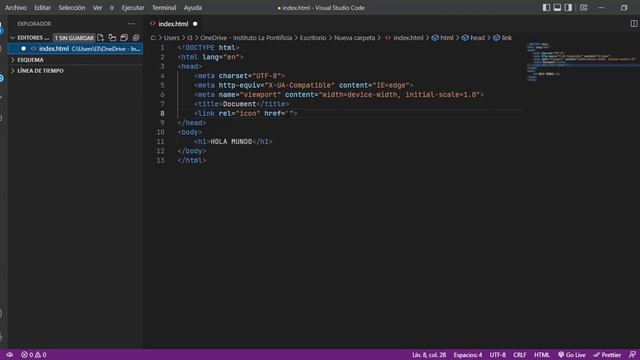The height and width of the screenshot is (360, 640).
Task: Select the index.html editor tab
Action: tap(173, 24)
